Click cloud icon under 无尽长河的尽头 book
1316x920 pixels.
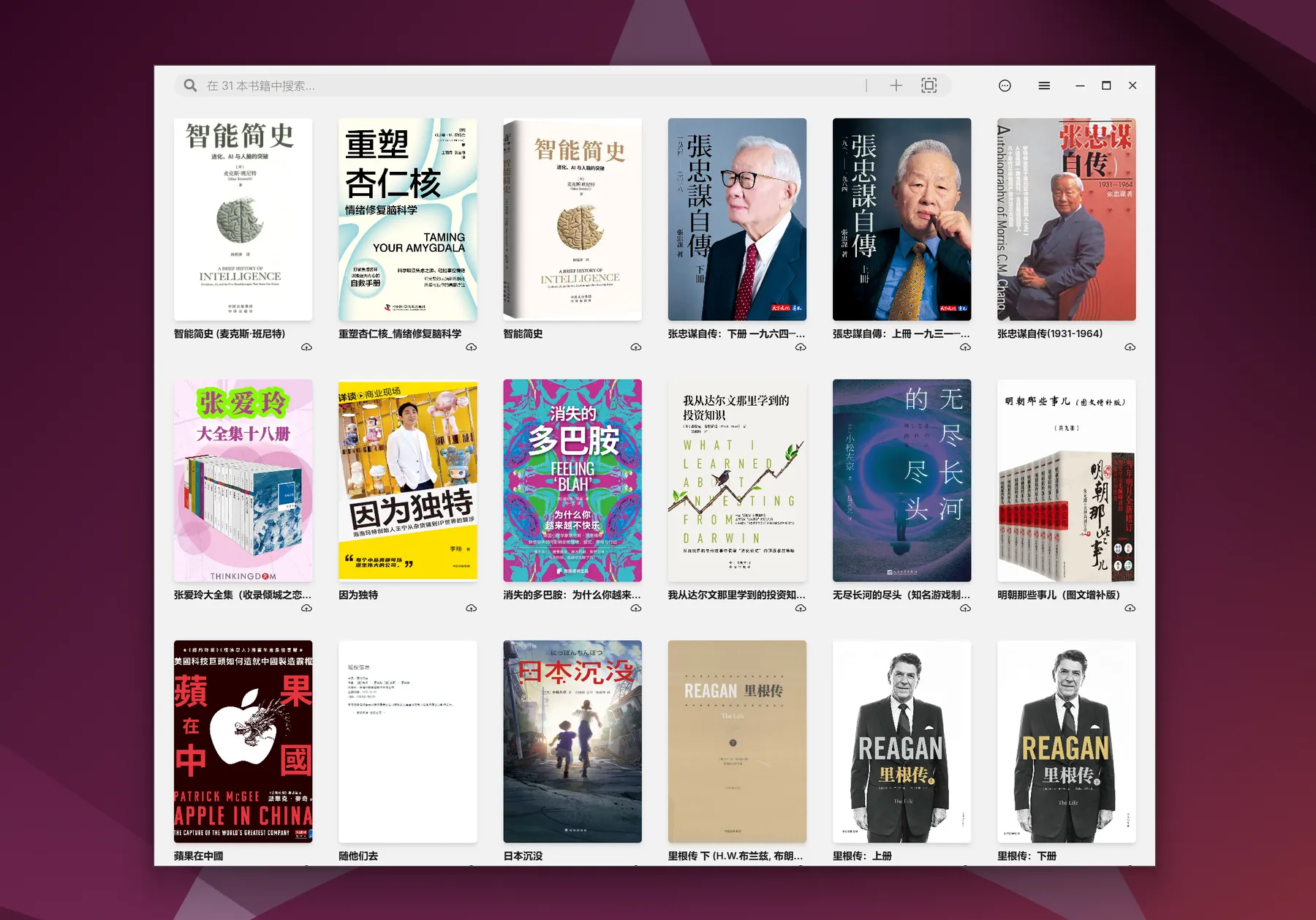[965, 608]
